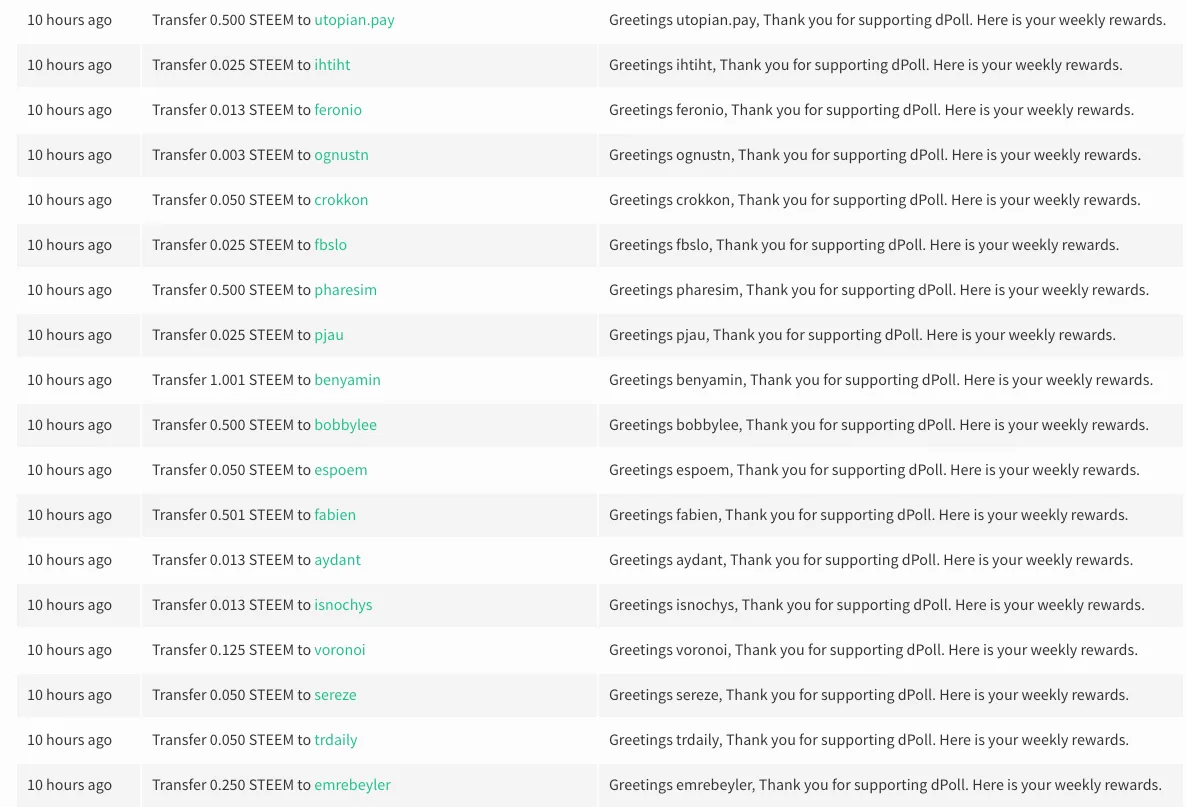
Task: Select the 'Transfer 0.003 STEEM to' text
Action: tap(231, 155)
